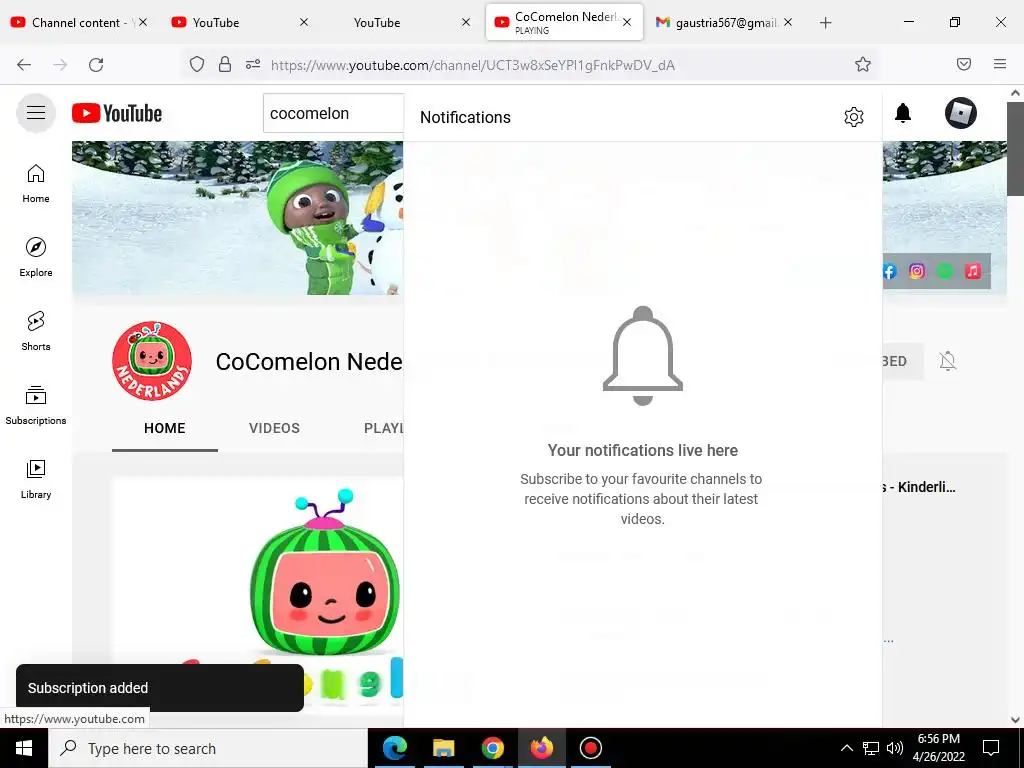
Task: Click the '- Kinderli…' video title
Action: 920,487
